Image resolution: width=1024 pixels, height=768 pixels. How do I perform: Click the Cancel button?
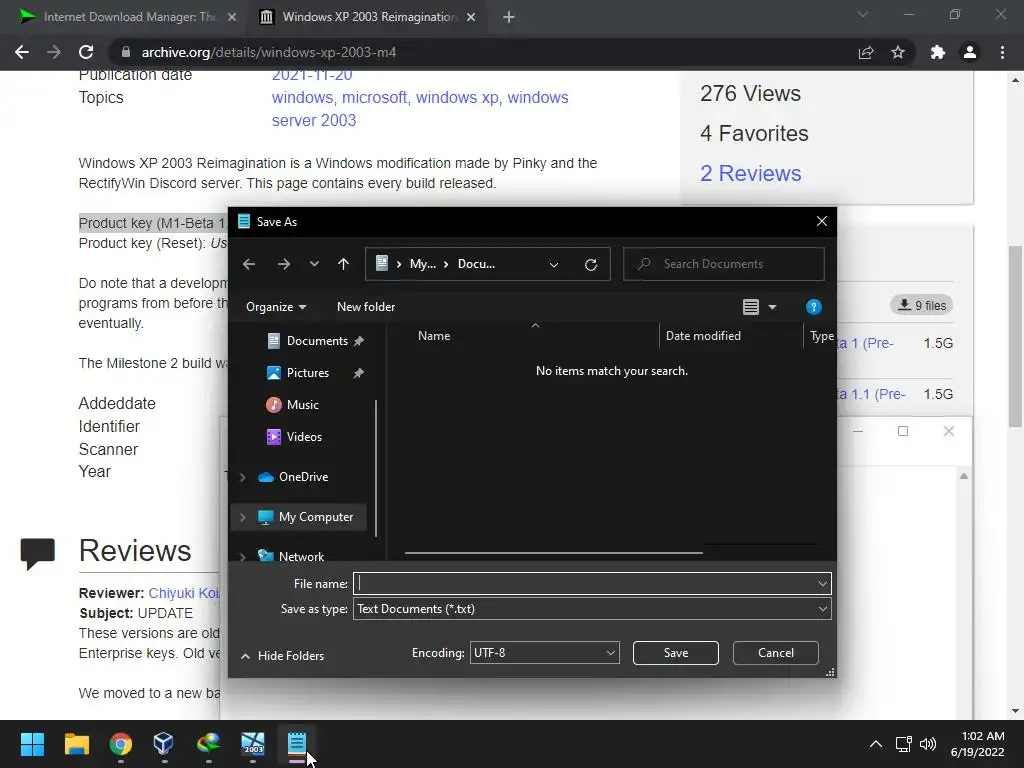coord(775,652)
